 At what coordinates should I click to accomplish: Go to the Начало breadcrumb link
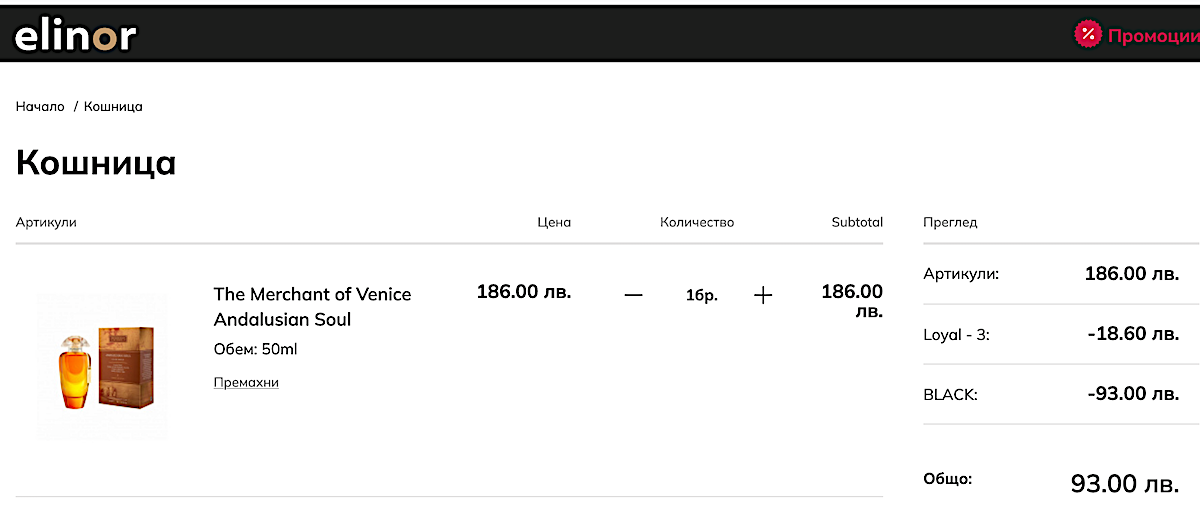pos(40,107)
